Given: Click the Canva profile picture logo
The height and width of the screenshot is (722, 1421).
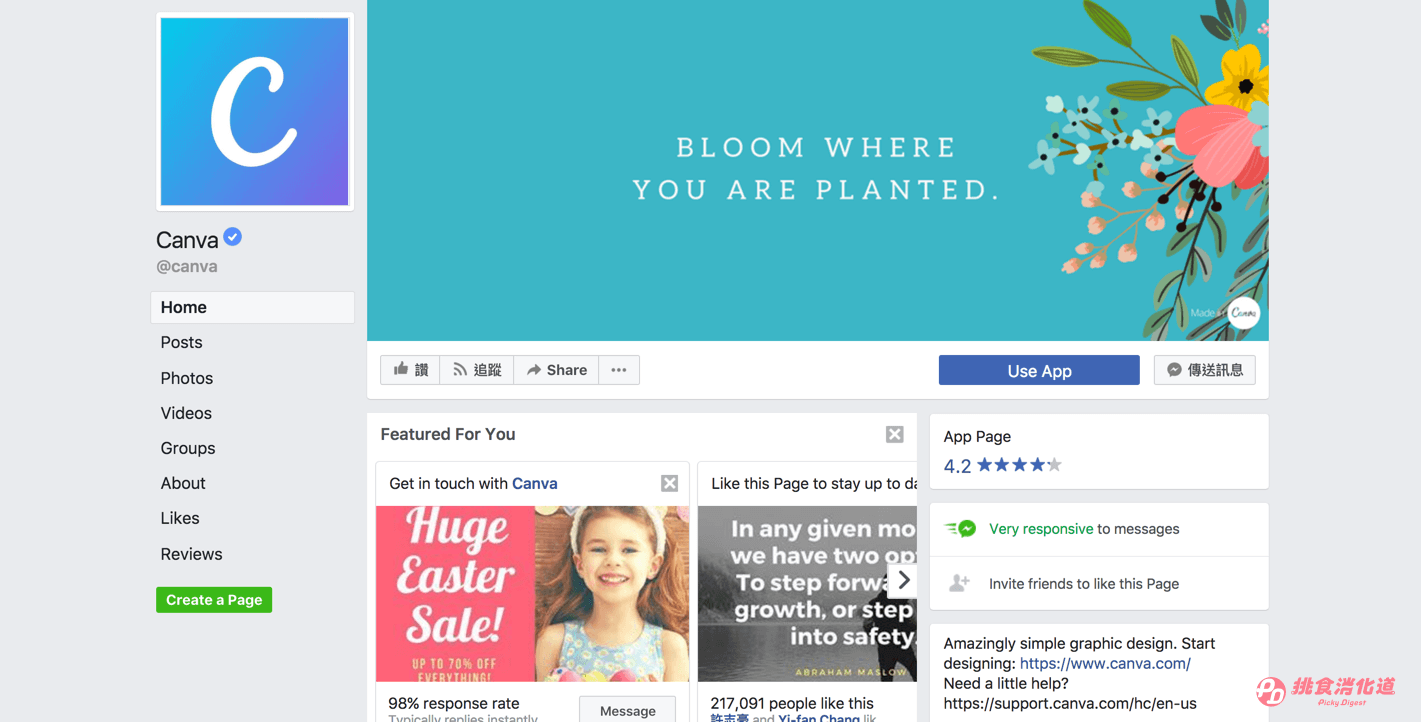Looking at the screenshot, I should click(255, 111).
